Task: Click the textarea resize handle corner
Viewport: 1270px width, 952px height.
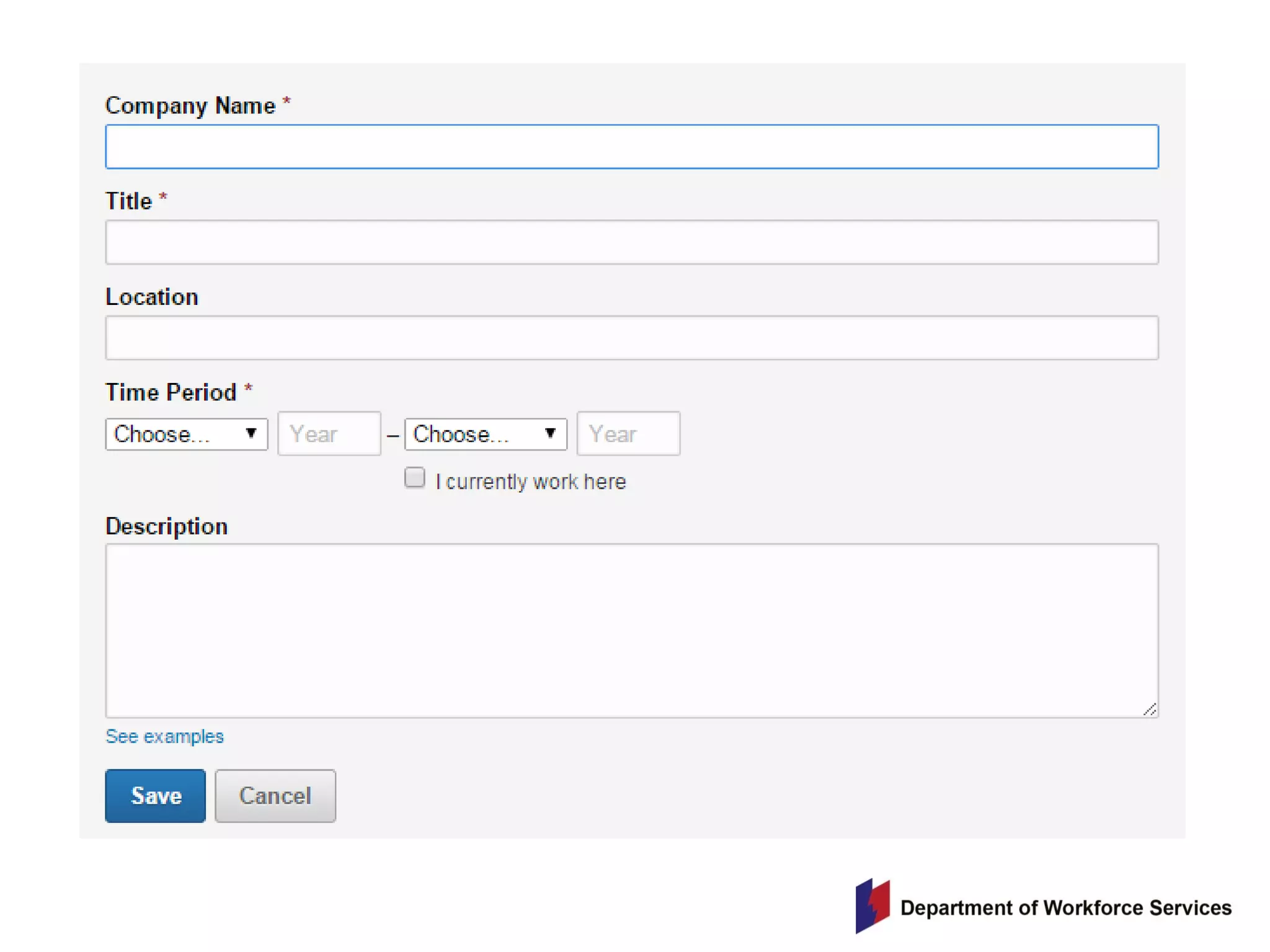Action: (1150, 710)
